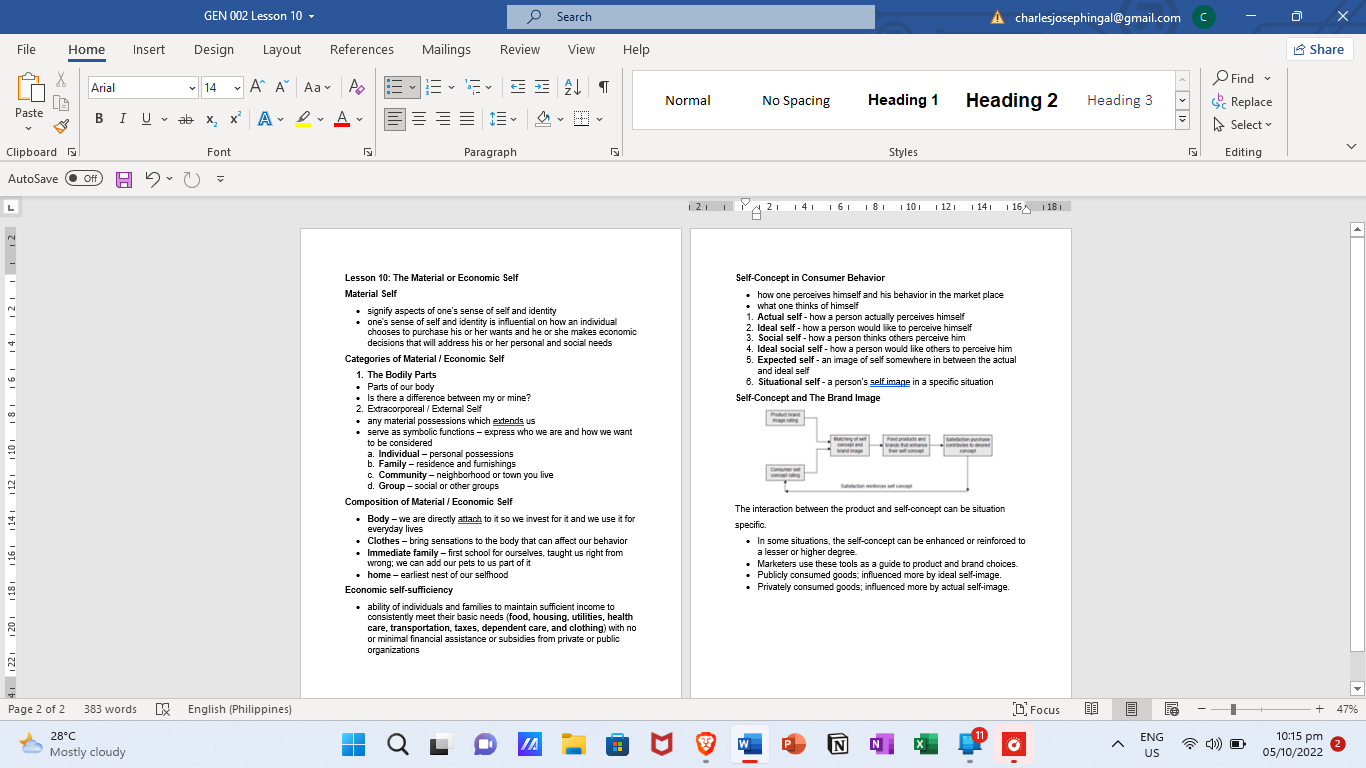Open Notion from the taskbar
The width and height of the screenshot is (1366, 768).
pos(838,745)
